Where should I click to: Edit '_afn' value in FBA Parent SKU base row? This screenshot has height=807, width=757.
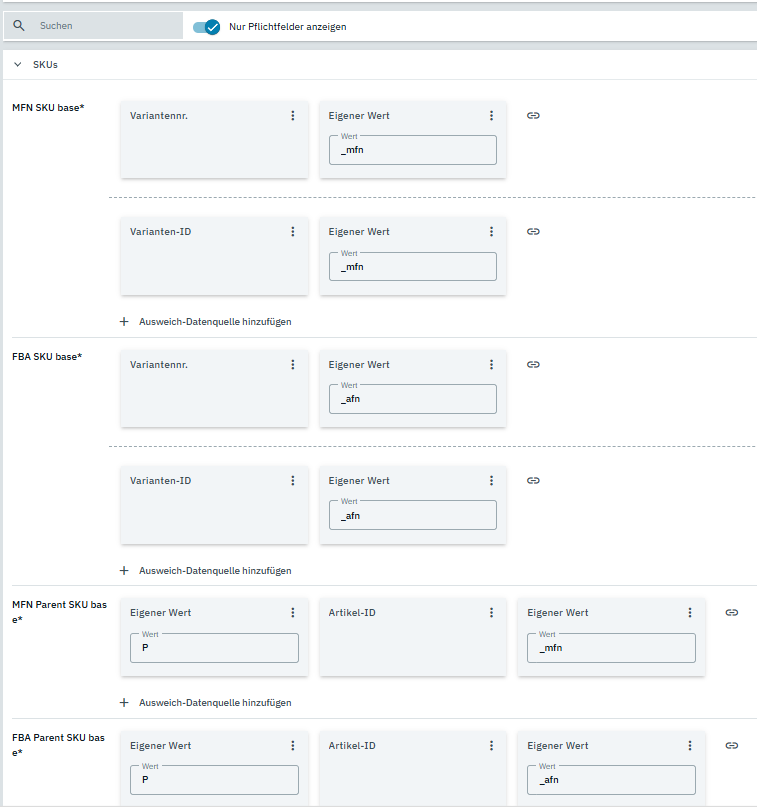[611, 781]
